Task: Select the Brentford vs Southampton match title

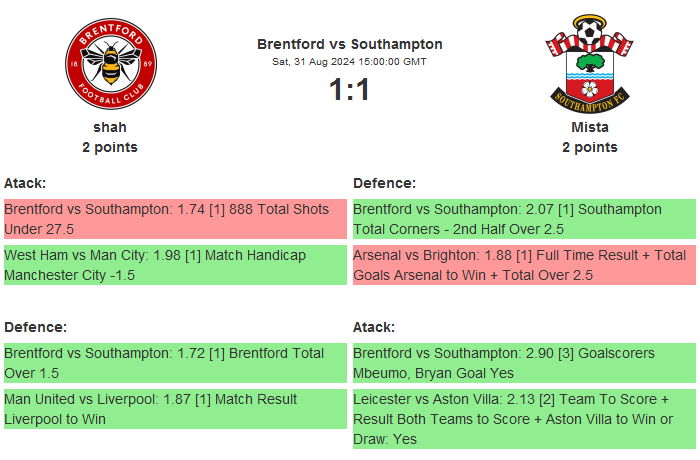Action: (x=350, y=44)
